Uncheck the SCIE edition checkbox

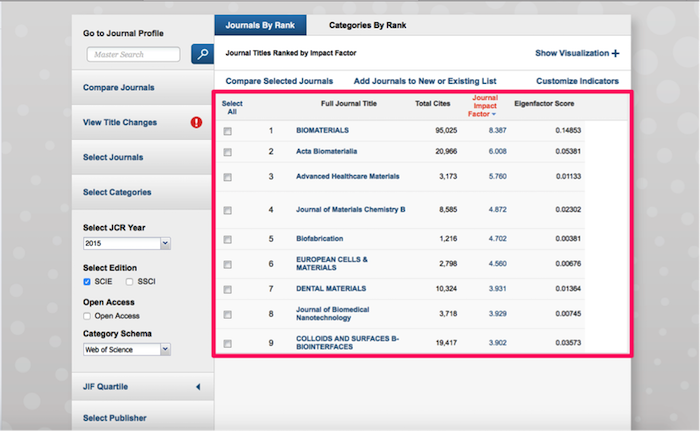coord(88,282)
